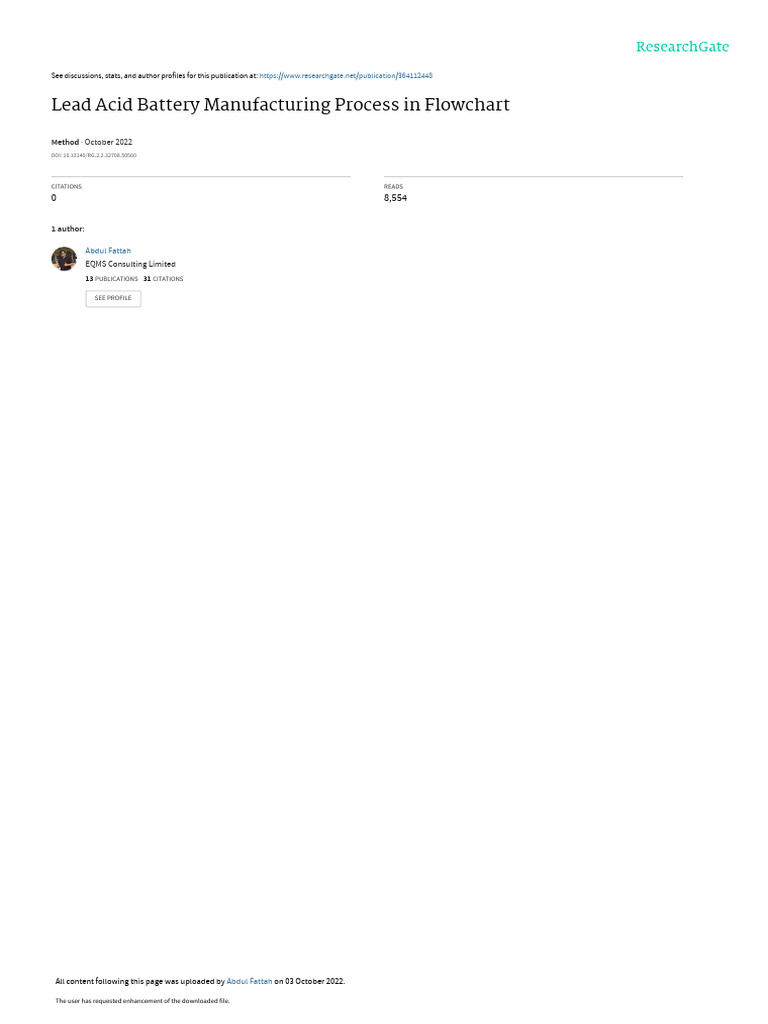768x1024 pixels.
Task: Click the October 2022 publication date
Action: pyautogui.click(x=108, y=142)
